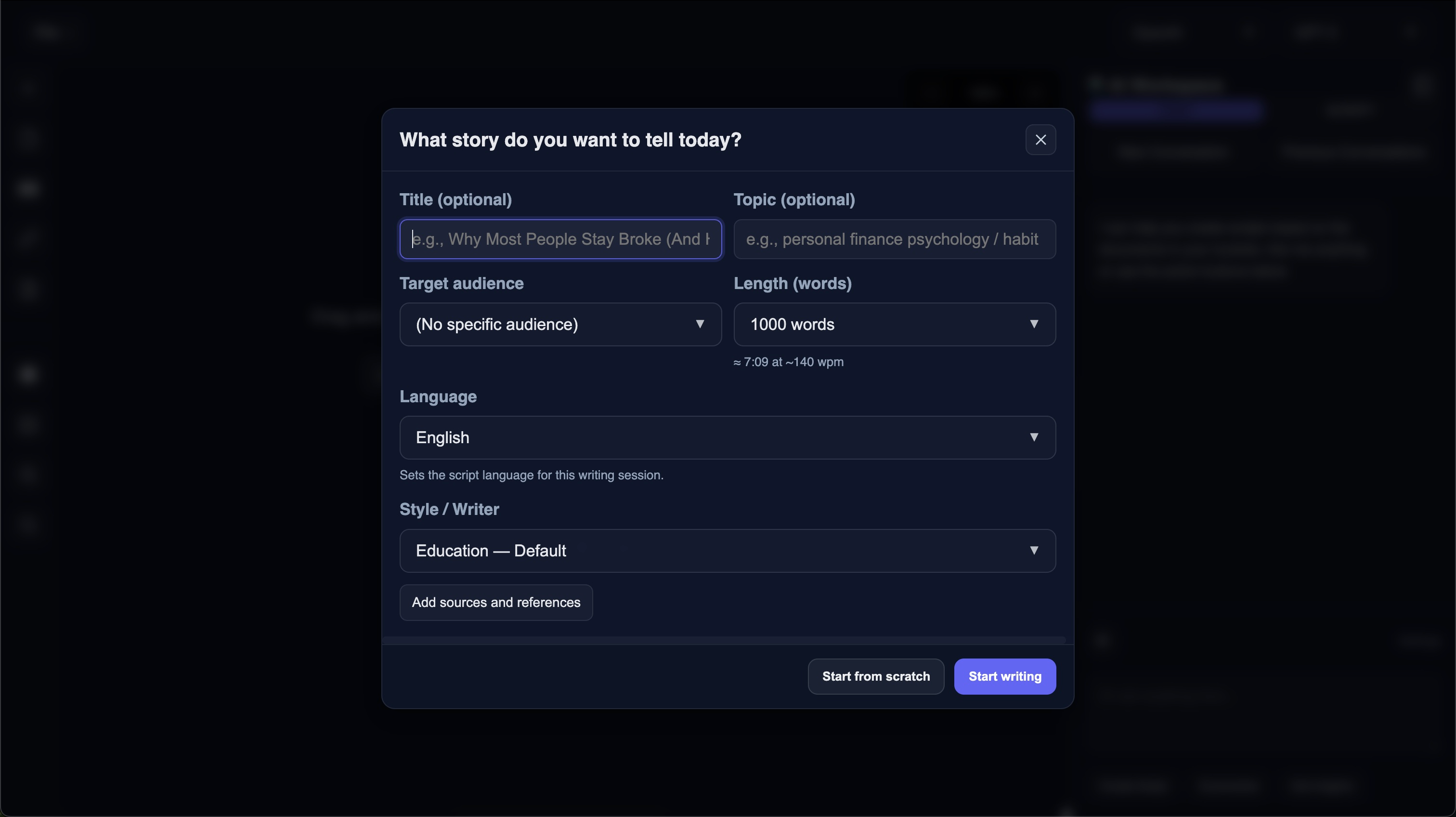Click the fifth icon in the left sidebar
Viewport: 1456px width, 817px height.
point(28,289)
